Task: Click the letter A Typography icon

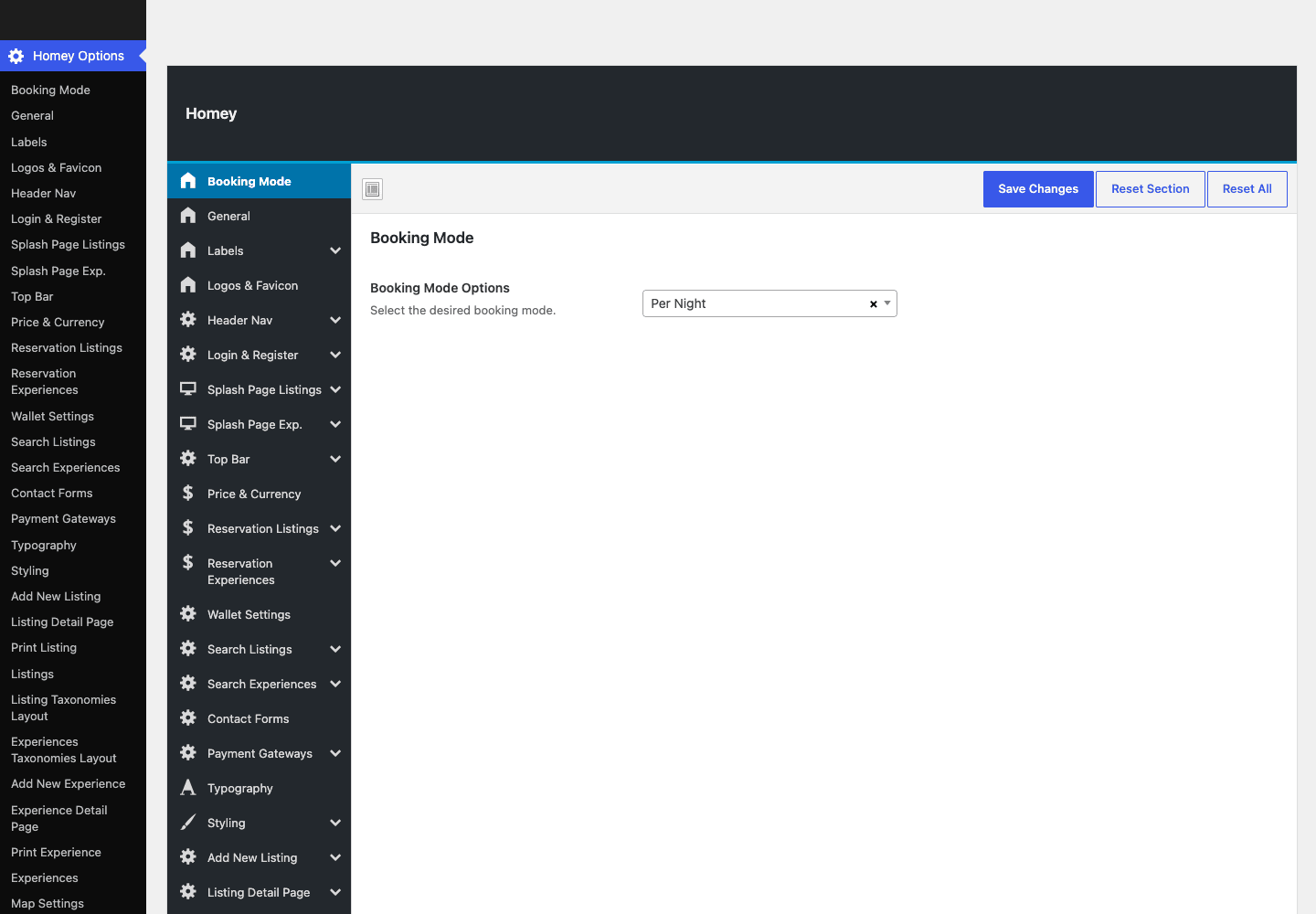Action: 188,787
